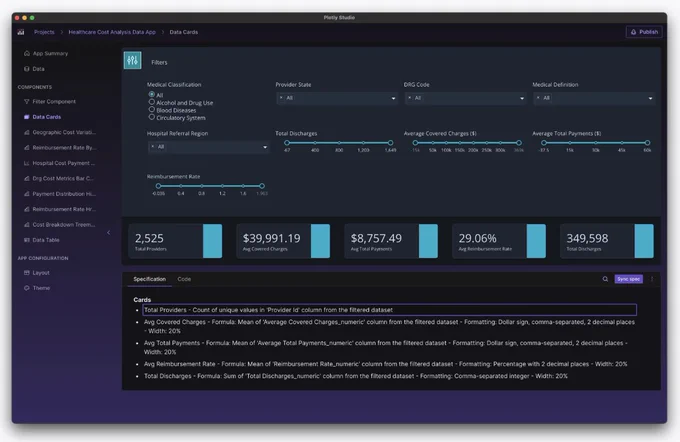Go to Projects breadcrumb link
Screen dimensions: 680x442
click(x=44, y=32)
